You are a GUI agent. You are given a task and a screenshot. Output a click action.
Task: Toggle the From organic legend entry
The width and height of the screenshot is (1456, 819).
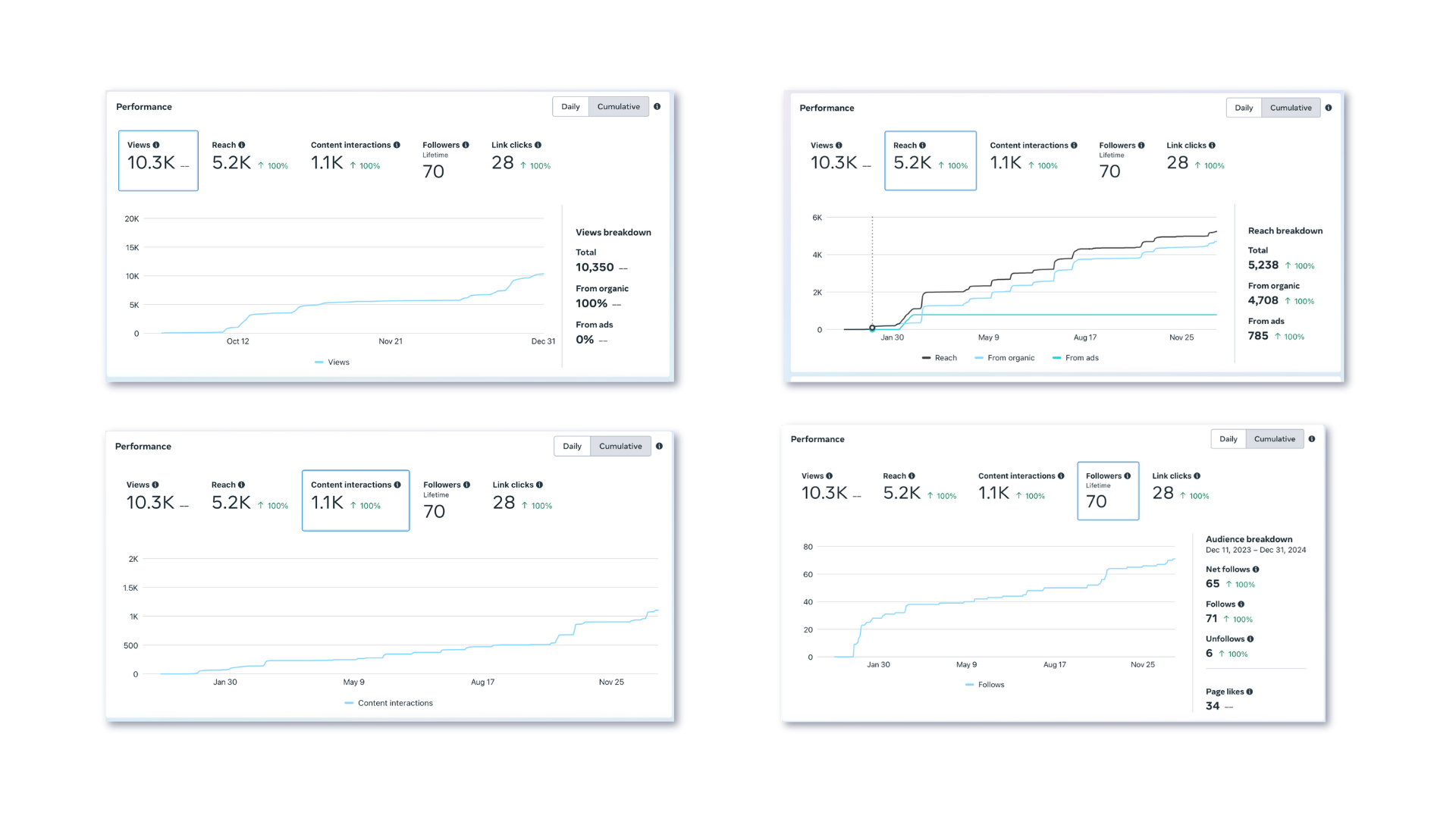1010,358
